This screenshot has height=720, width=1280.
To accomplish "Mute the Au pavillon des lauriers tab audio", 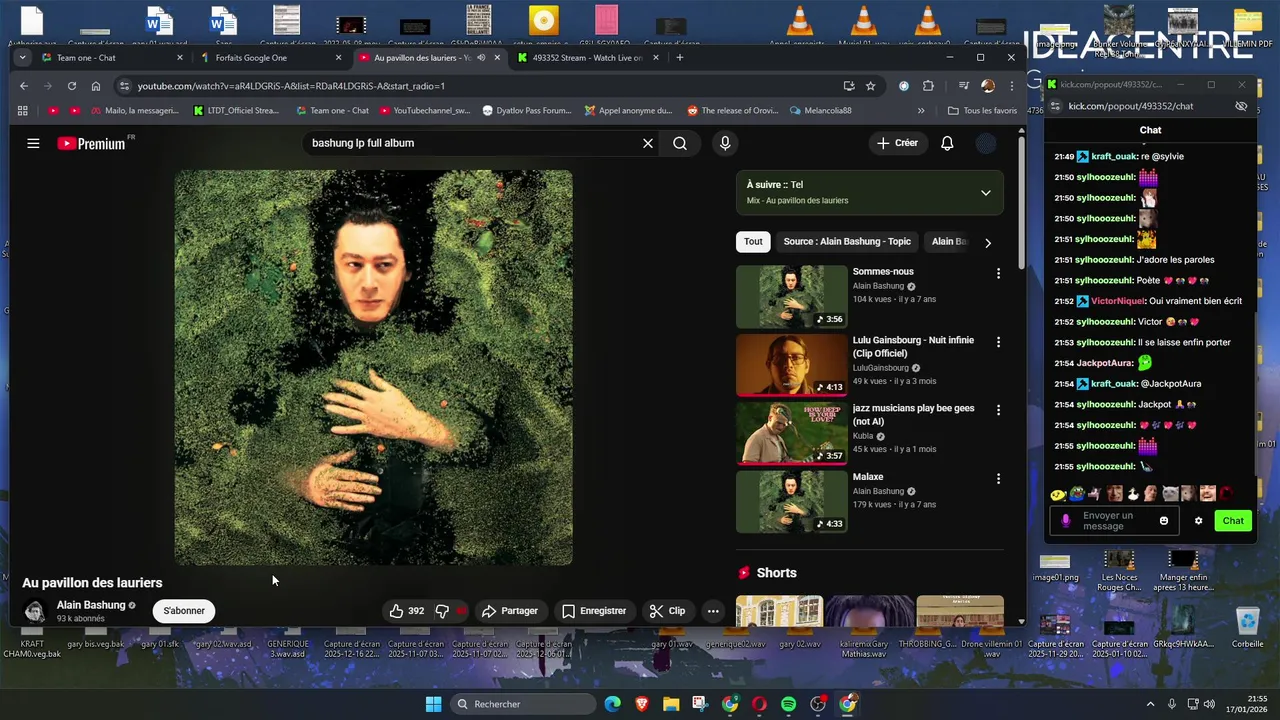I will [481, 58].
